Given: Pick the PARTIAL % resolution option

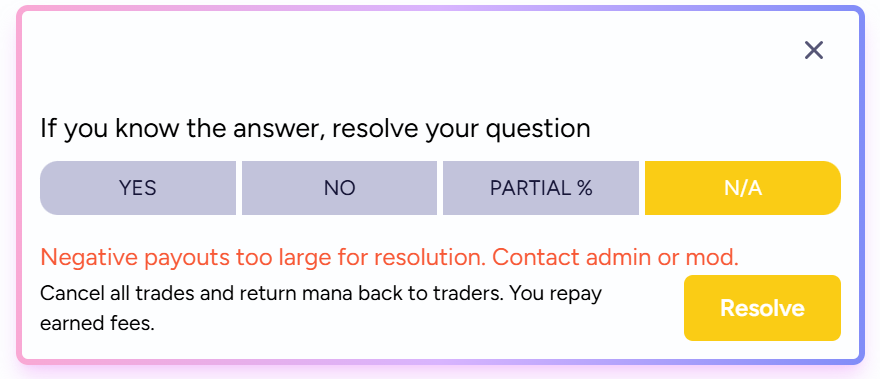Looking at the screenshot, I should [x=541, y=188].
